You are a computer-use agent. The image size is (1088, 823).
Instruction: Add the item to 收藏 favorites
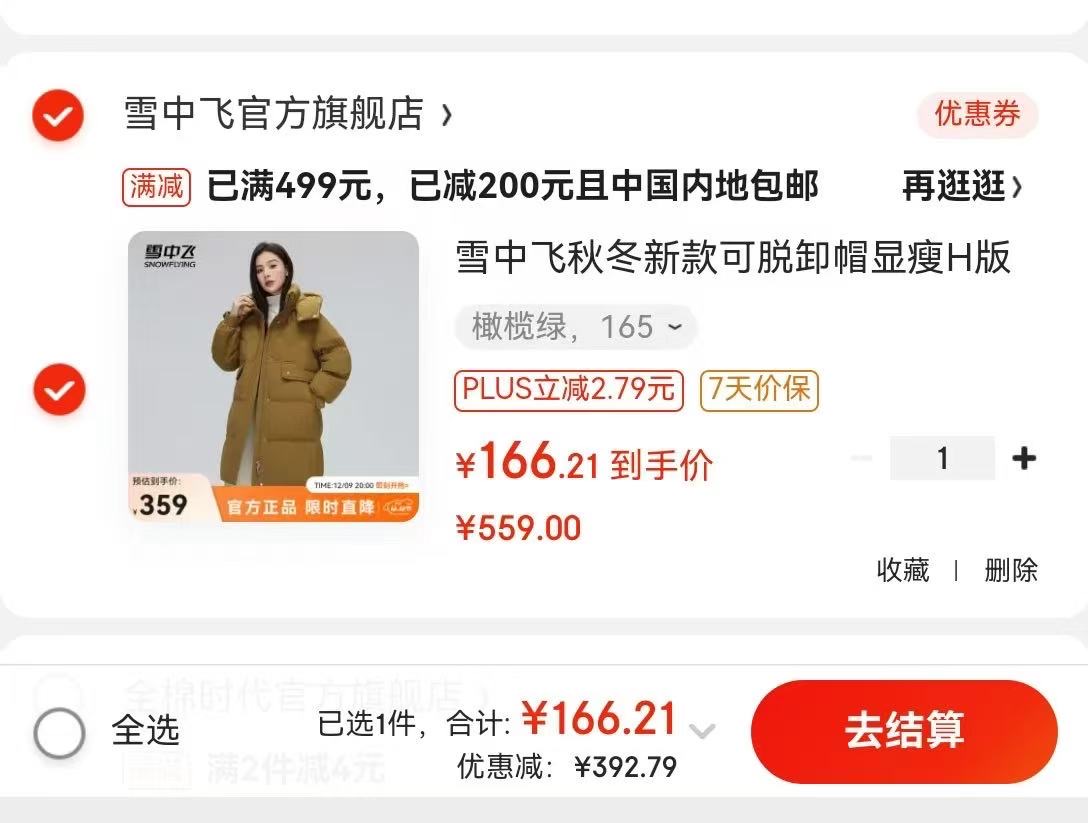(x=903, y=570)
